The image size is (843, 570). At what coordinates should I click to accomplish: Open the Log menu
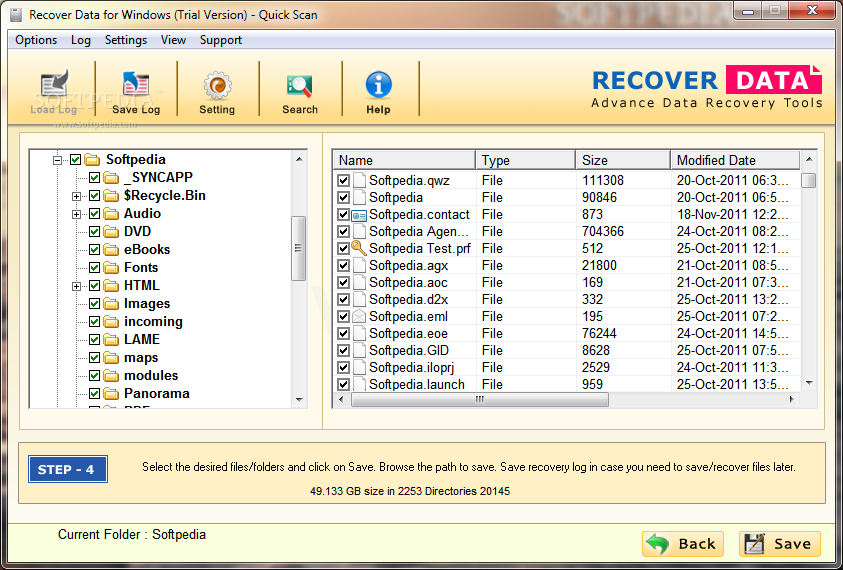tap(81, 40)
